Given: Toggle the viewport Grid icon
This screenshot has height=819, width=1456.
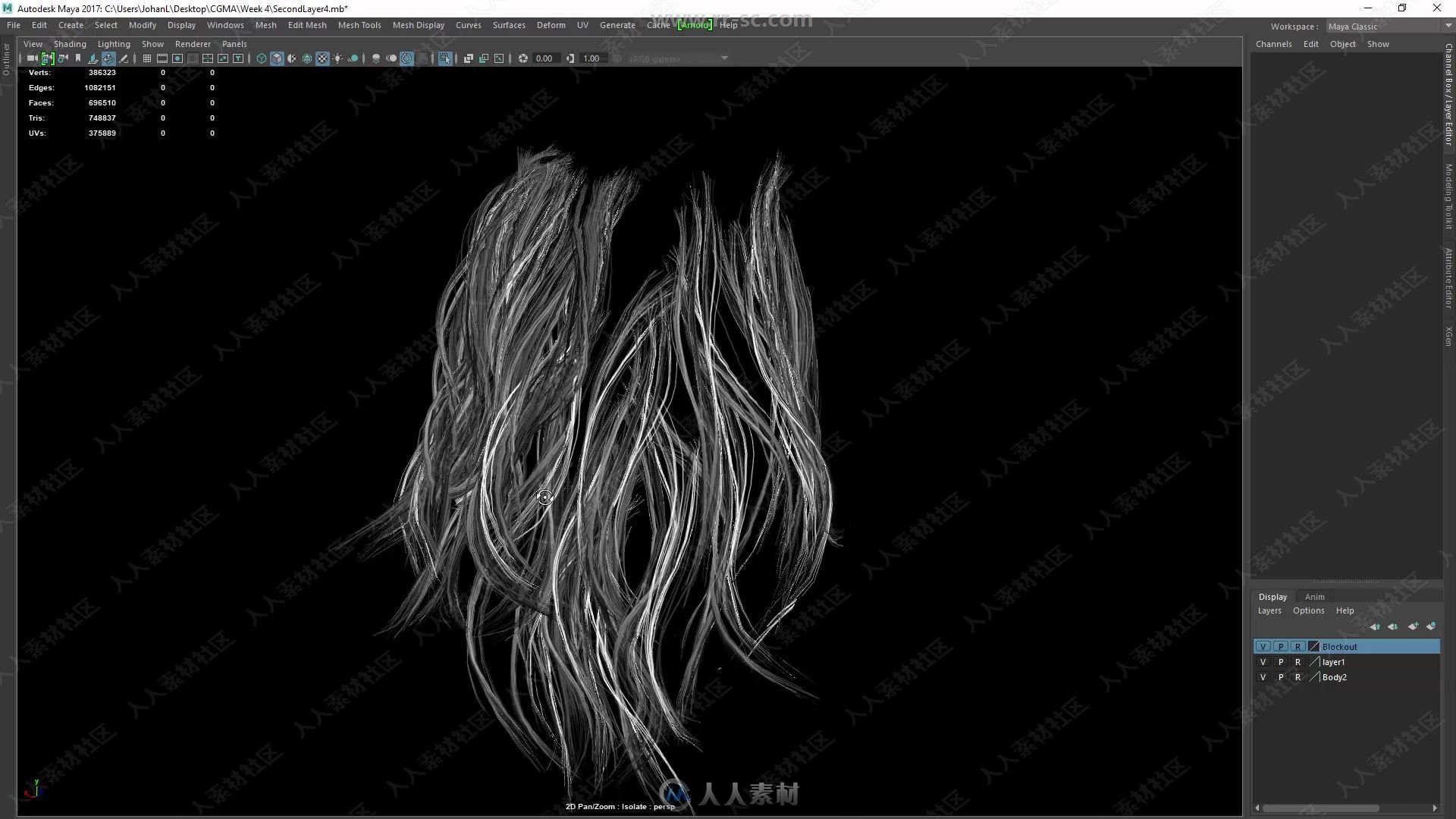Looking at the screenshot, I should tap(147, 58).
